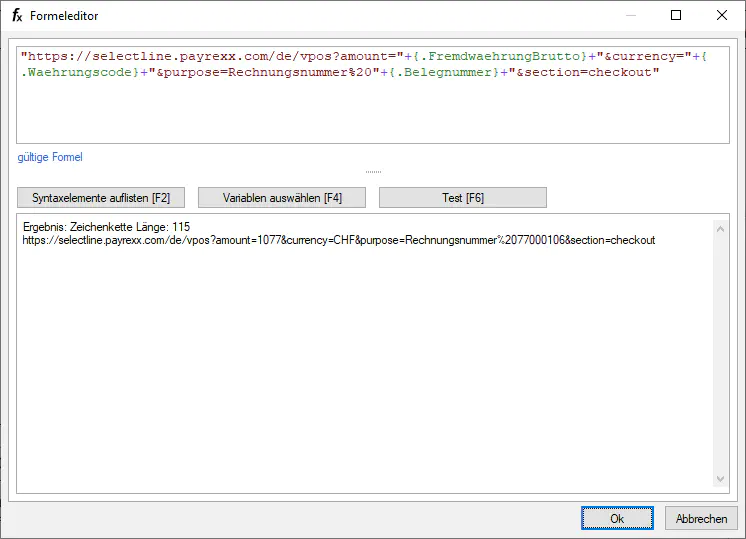Image resolution: width=746 pixels, height=539 pixels.
Task: Click the resize grip at window corner
Action: pos(739,532)
